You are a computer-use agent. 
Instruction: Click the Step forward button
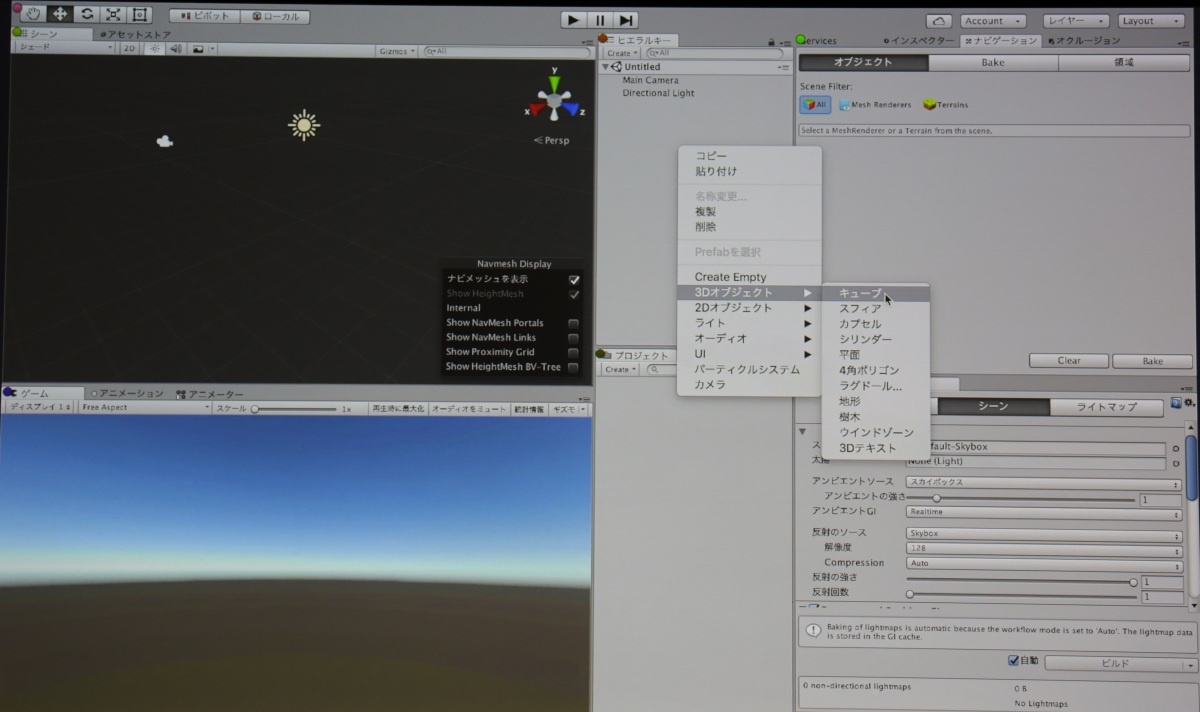[x=625, y=19]
